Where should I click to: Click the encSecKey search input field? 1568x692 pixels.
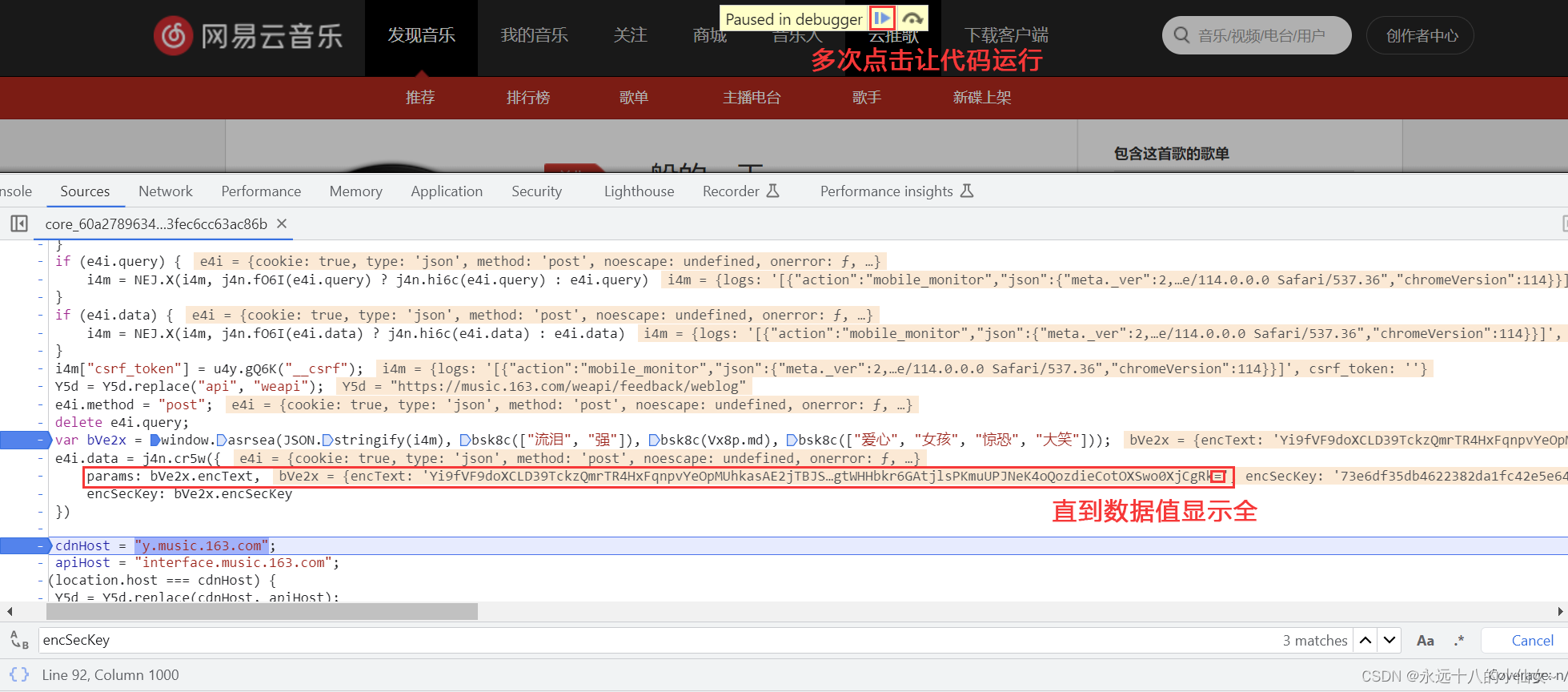[x=656, y=640]
